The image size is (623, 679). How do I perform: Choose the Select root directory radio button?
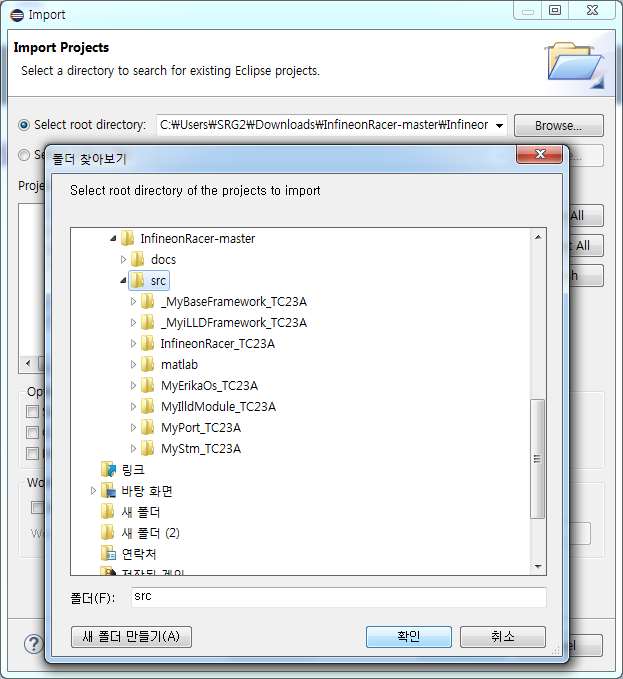[x=24, y=125]
